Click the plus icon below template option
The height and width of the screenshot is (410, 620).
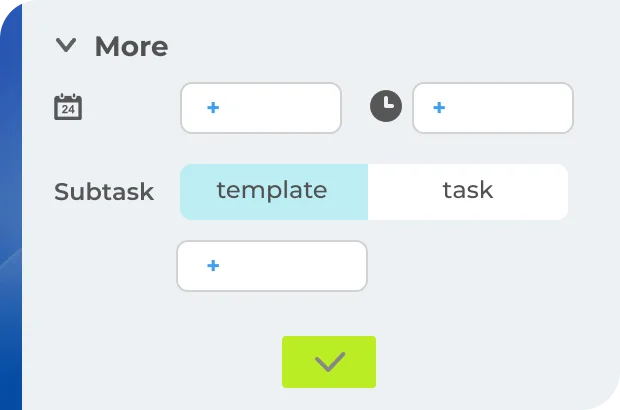coord(213,266)
